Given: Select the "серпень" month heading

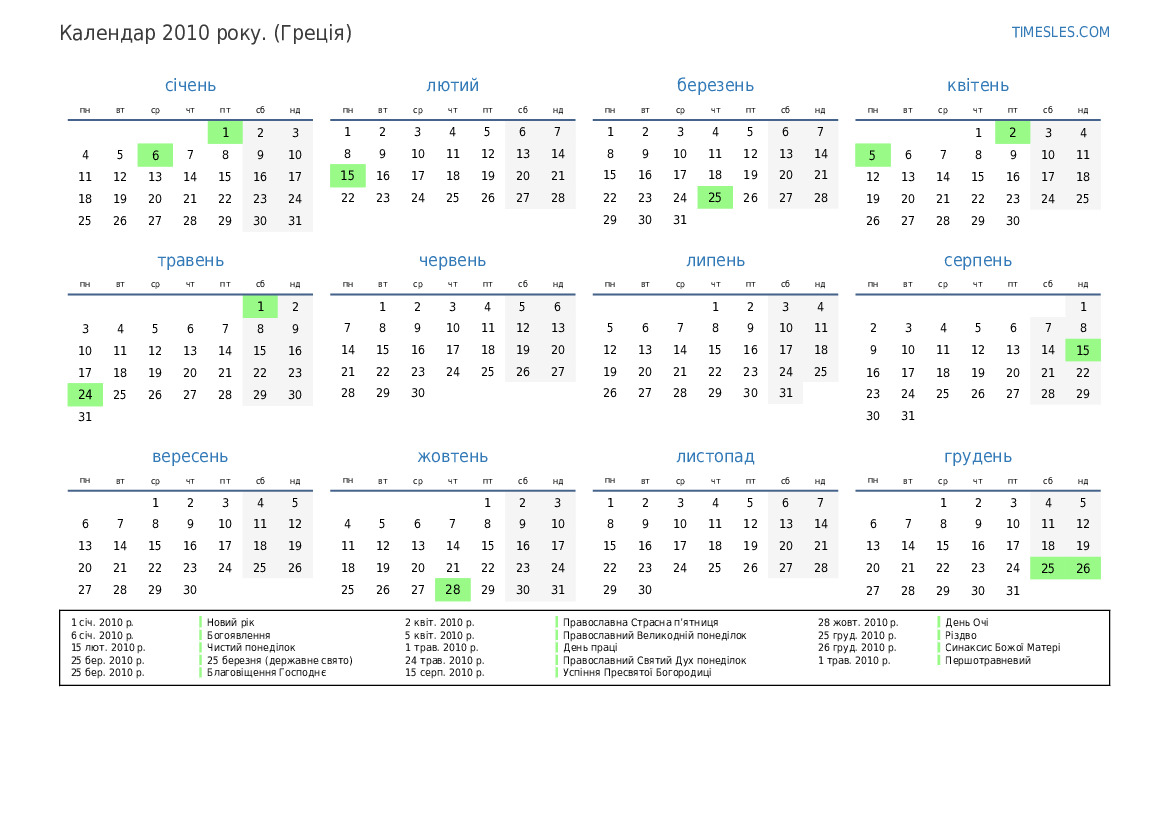Looking at the screenshot, I should pos(977,260).
